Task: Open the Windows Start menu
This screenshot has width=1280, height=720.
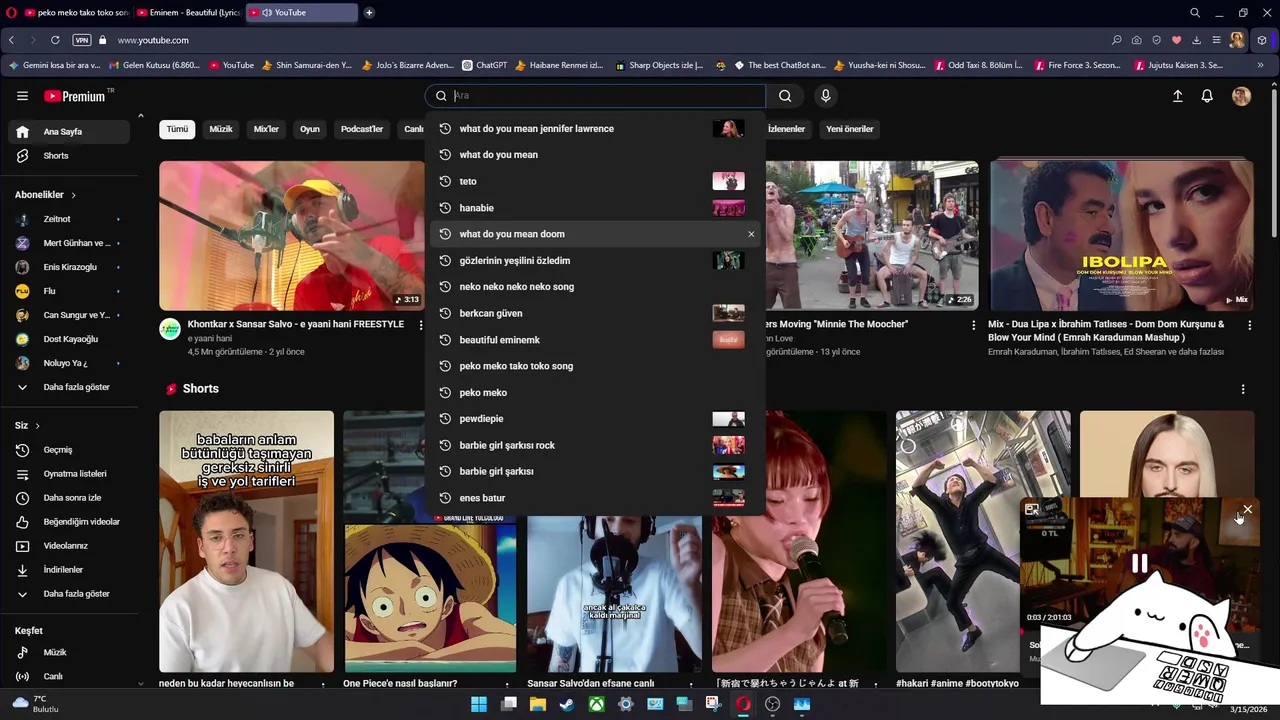Action: [479, 704]
